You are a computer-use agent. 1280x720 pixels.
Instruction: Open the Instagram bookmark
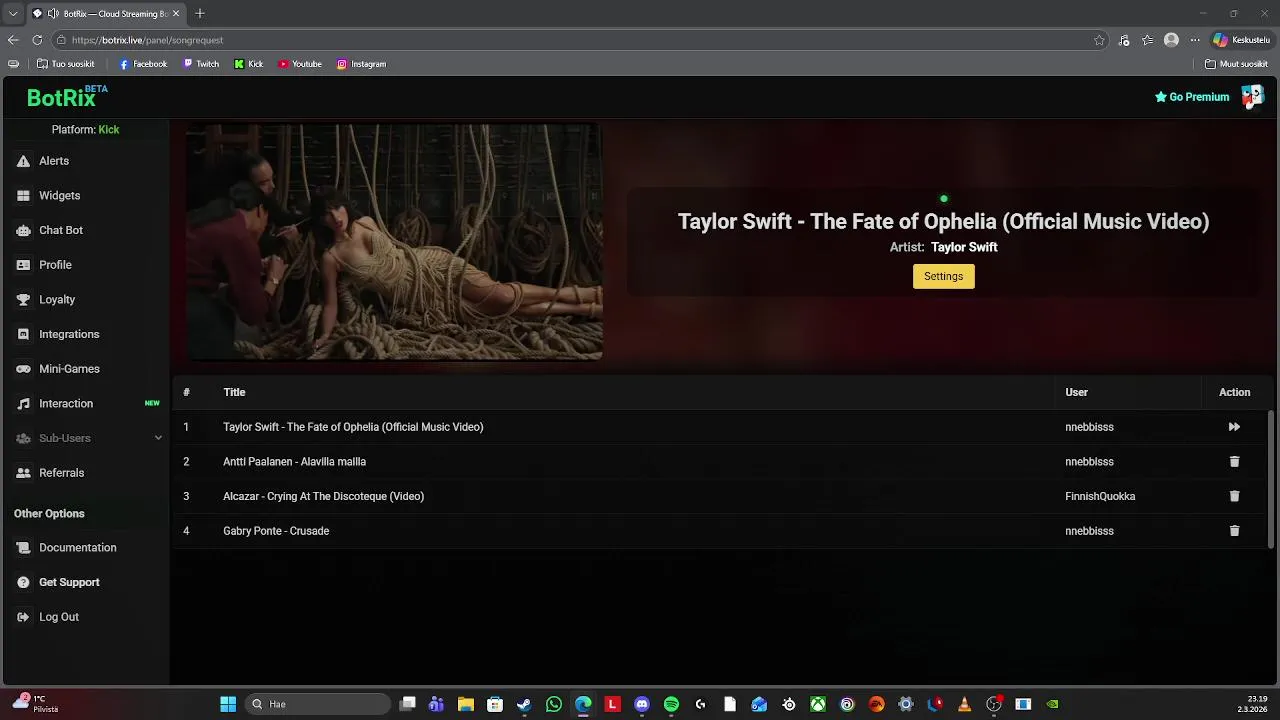361,64
